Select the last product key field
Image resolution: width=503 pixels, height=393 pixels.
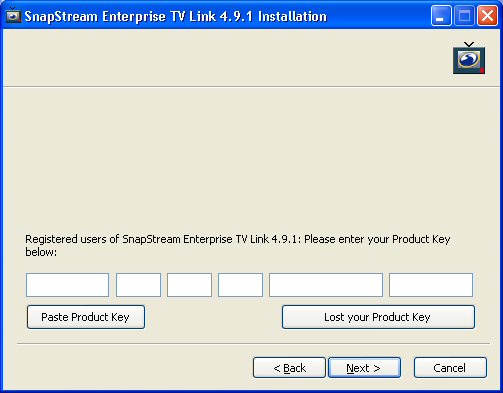pyautogui.click(x=431, y=285)
